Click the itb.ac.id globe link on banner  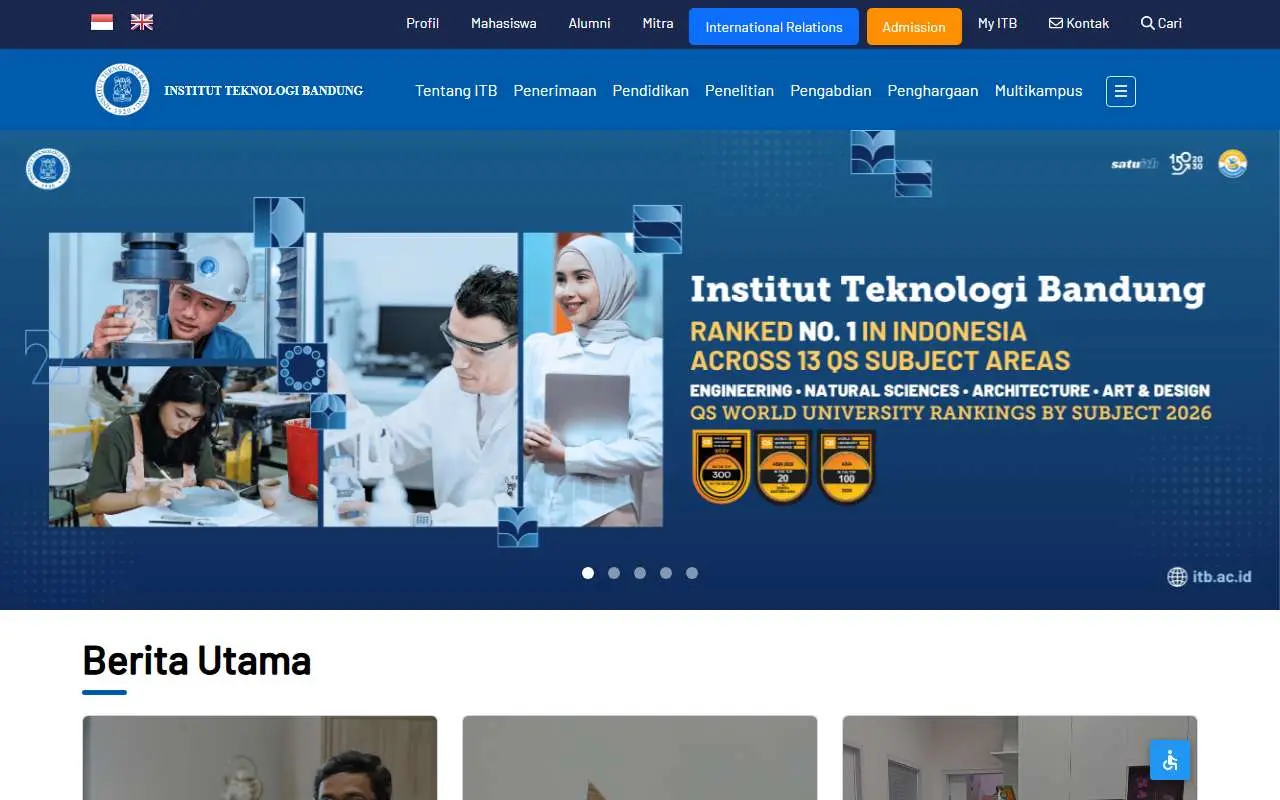(x=1209, y=576)
